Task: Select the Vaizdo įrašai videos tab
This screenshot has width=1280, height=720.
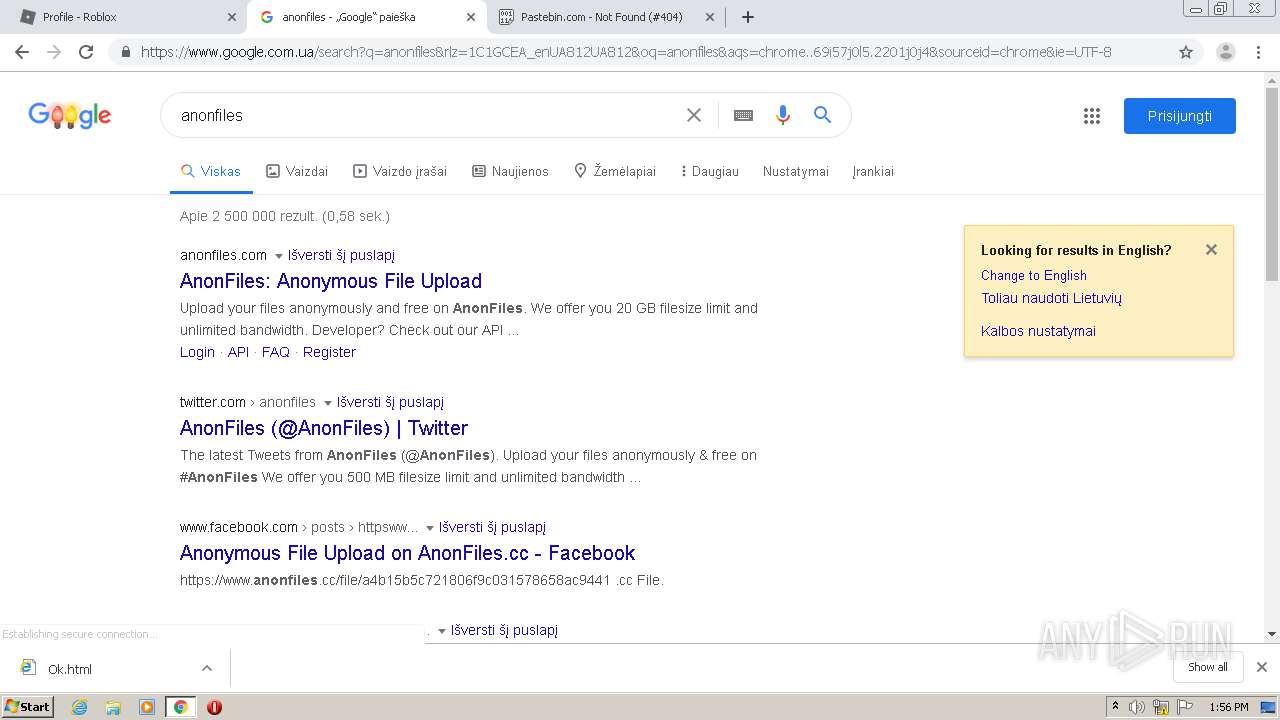Action: pos(400,171)
